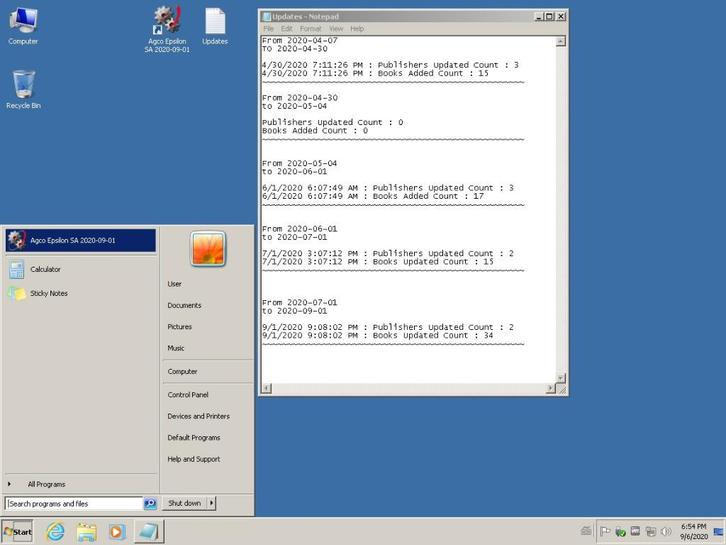The height and width of the screenshot is (545, 726).
Task: Expand the All Programs list
Action: point(46,484)
